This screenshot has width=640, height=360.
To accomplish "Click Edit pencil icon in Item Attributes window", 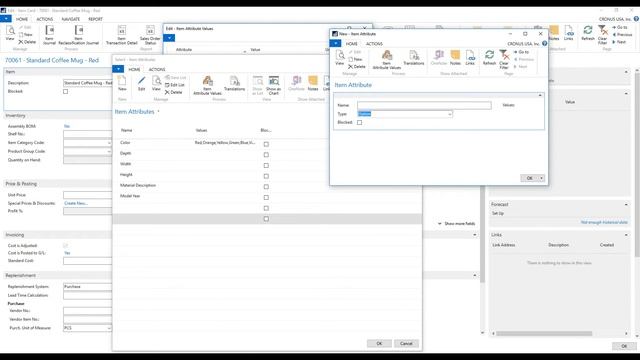I will [141, 83].
